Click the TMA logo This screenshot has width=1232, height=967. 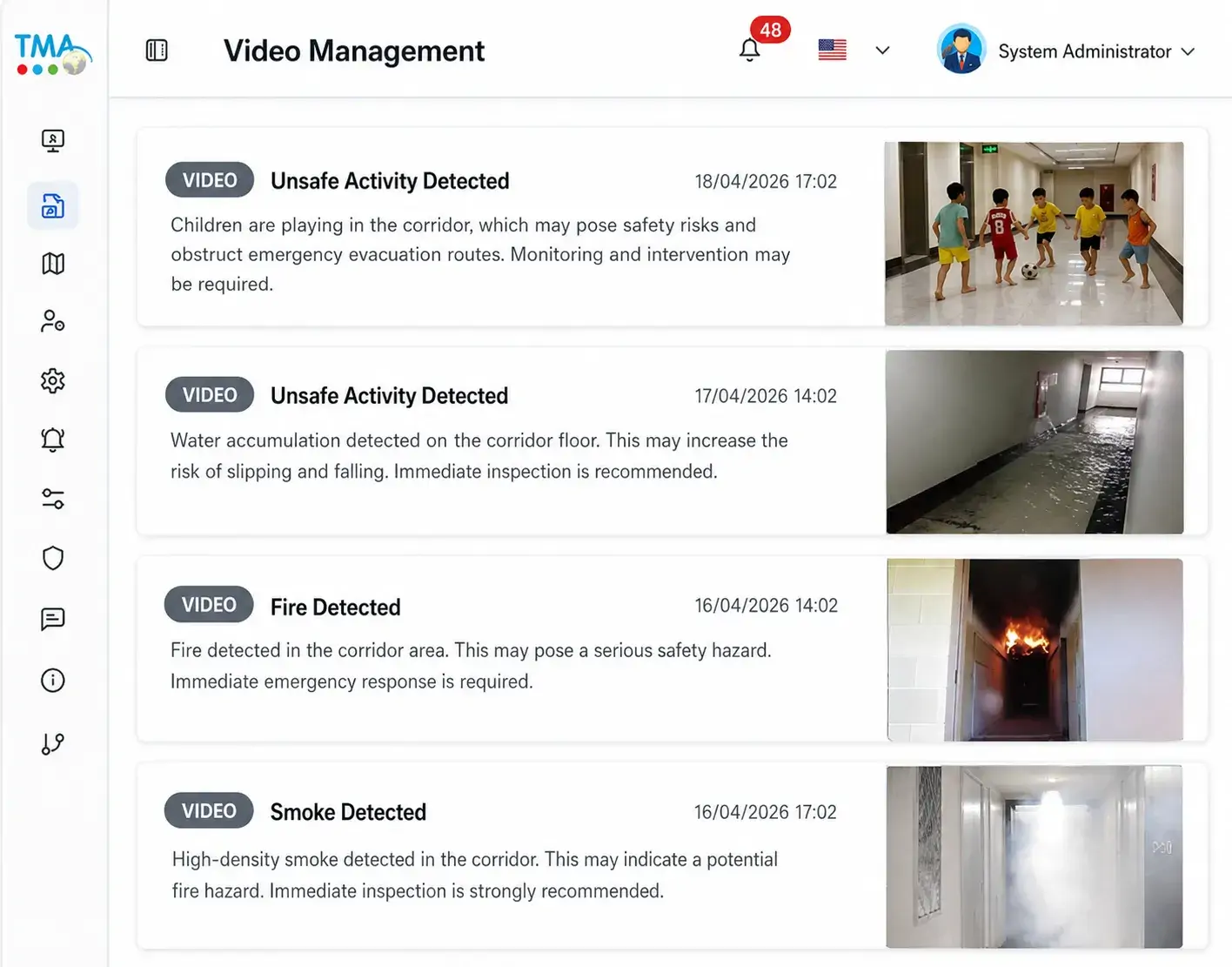click(x=52, y=54)
